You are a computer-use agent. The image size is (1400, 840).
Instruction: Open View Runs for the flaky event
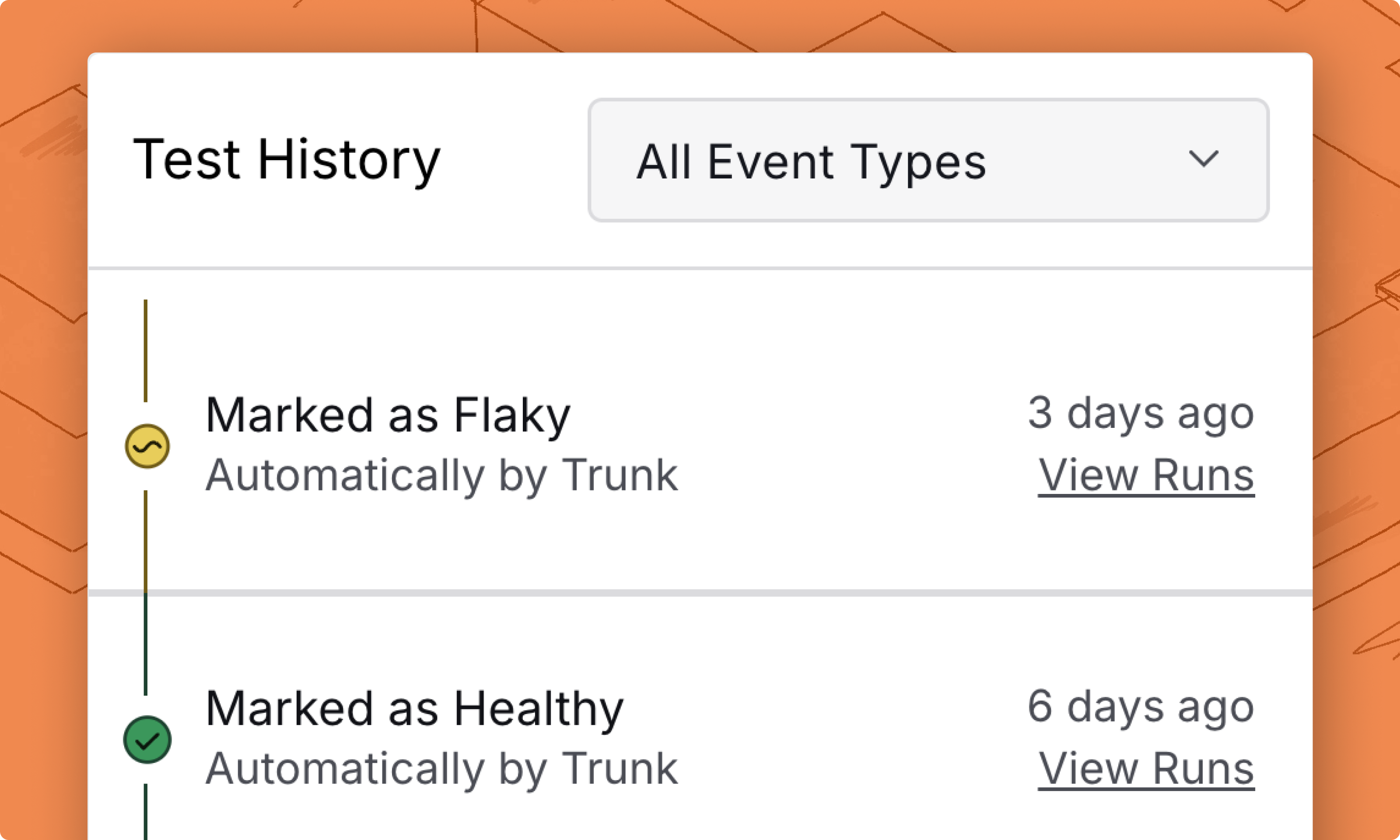1146,476
